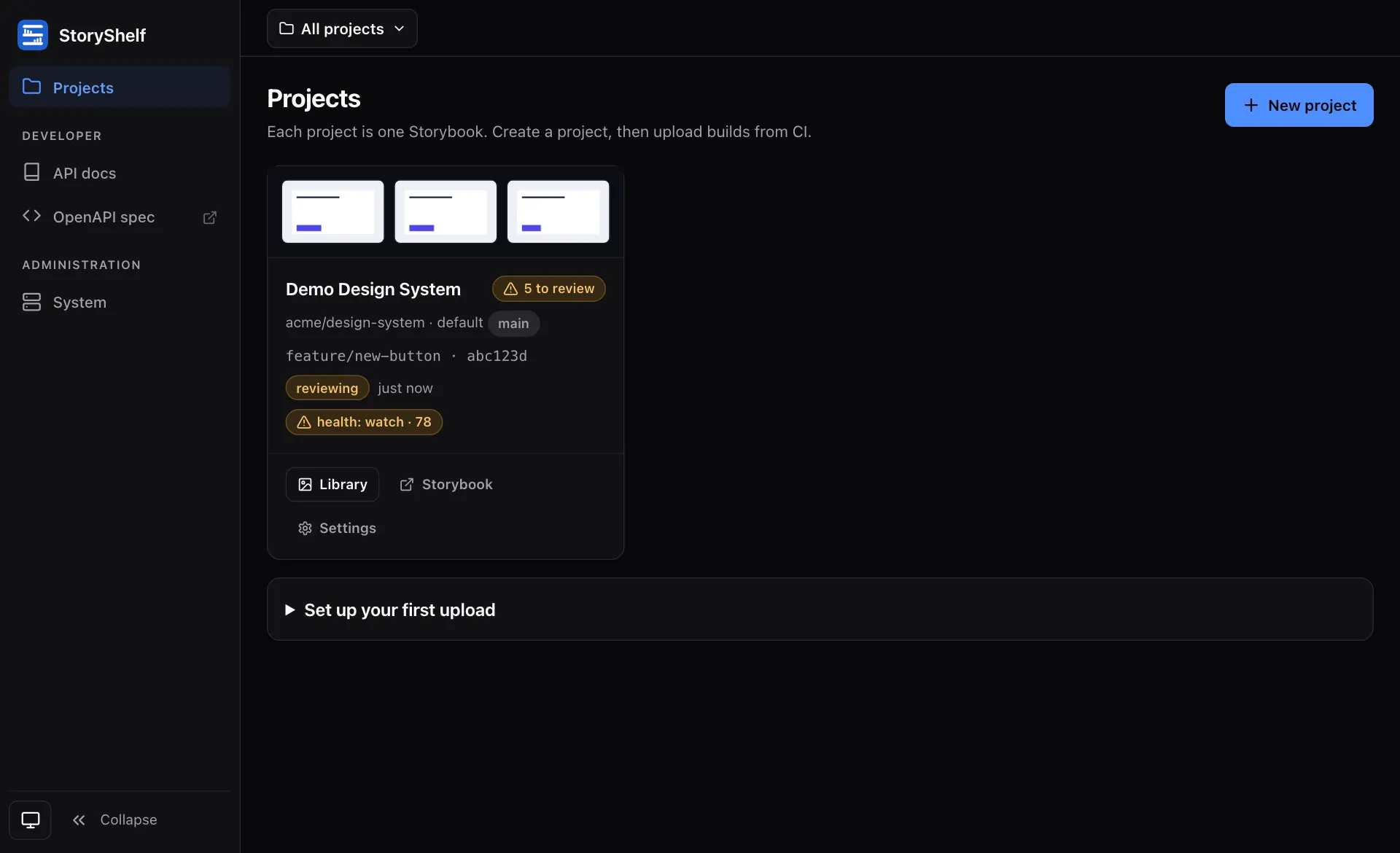Open the Library button
The height and width of the screenshot is (853, 1400).
(x=332, y=484)
